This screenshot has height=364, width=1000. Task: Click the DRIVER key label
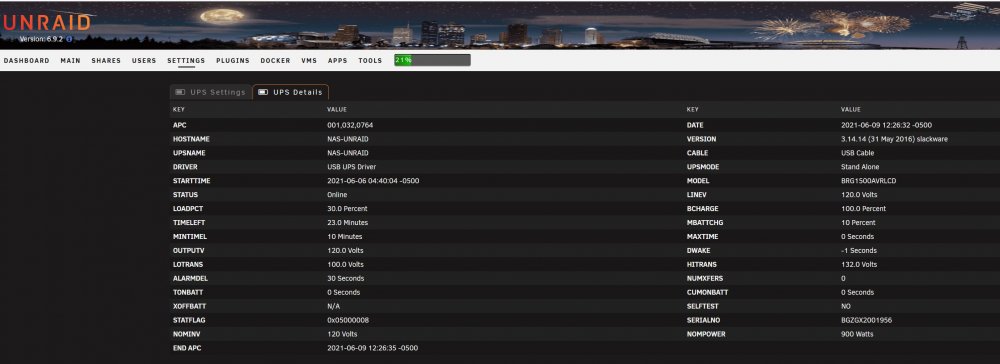(x=185, y=167)
